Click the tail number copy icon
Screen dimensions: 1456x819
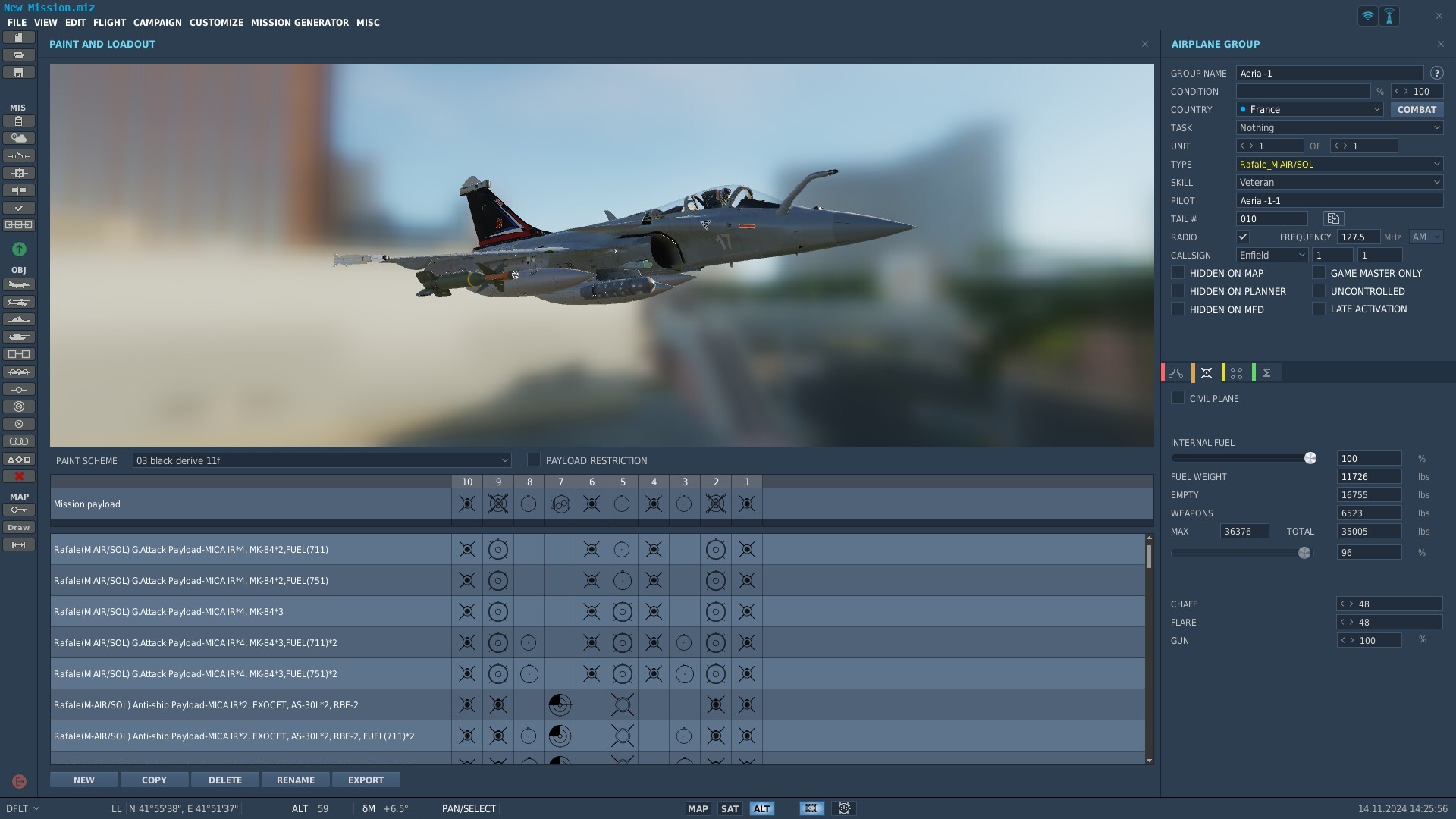1333,218
